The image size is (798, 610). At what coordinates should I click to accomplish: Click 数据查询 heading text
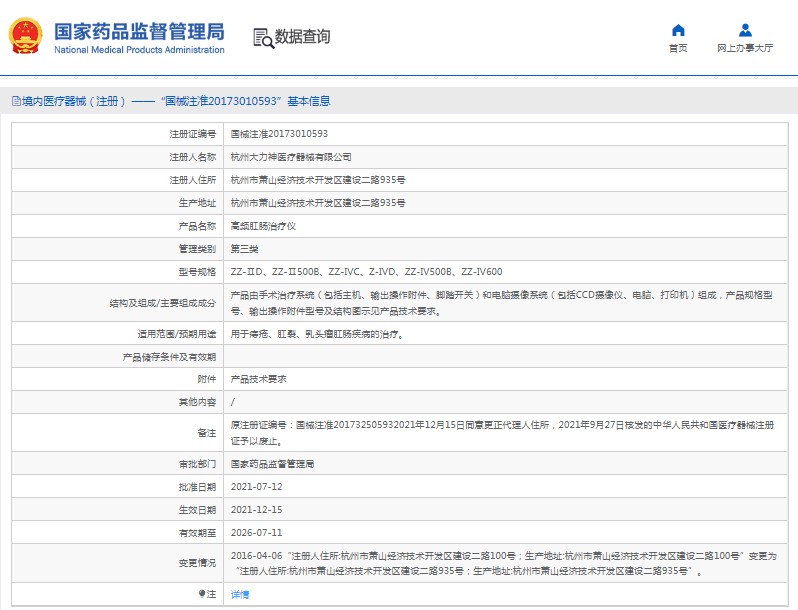point(302,37)
